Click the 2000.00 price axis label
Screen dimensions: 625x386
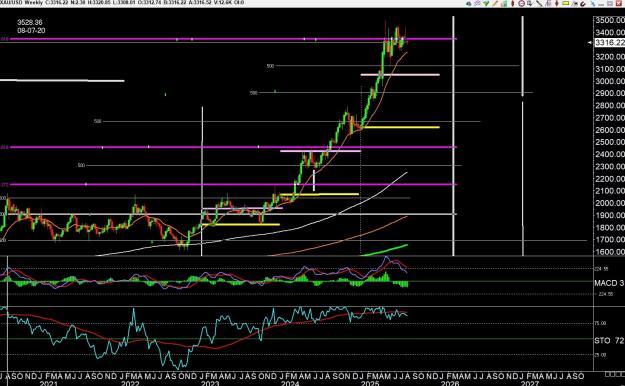click(x=610, y=203)
